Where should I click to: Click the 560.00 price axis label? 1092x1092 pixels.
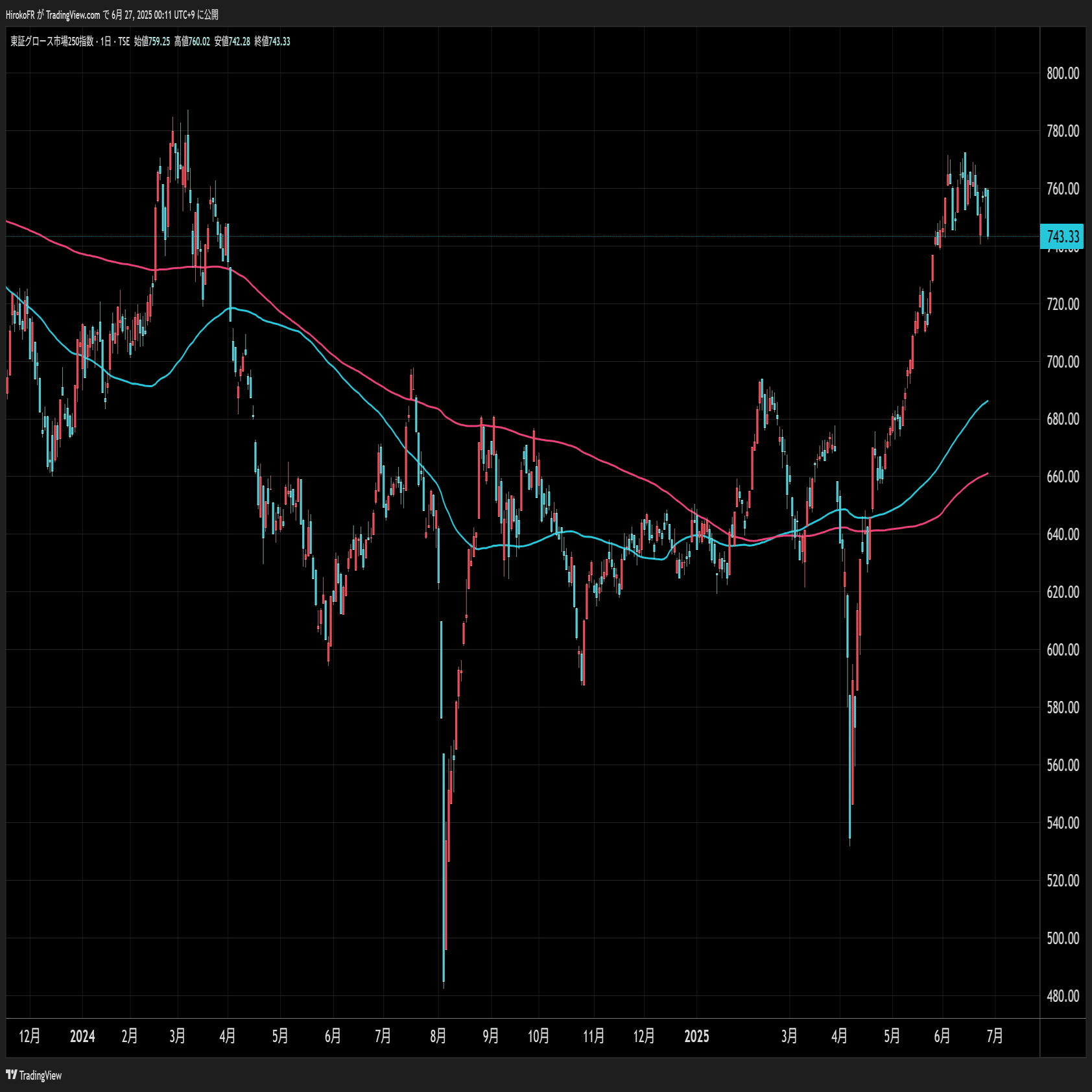coord(1063,765)
